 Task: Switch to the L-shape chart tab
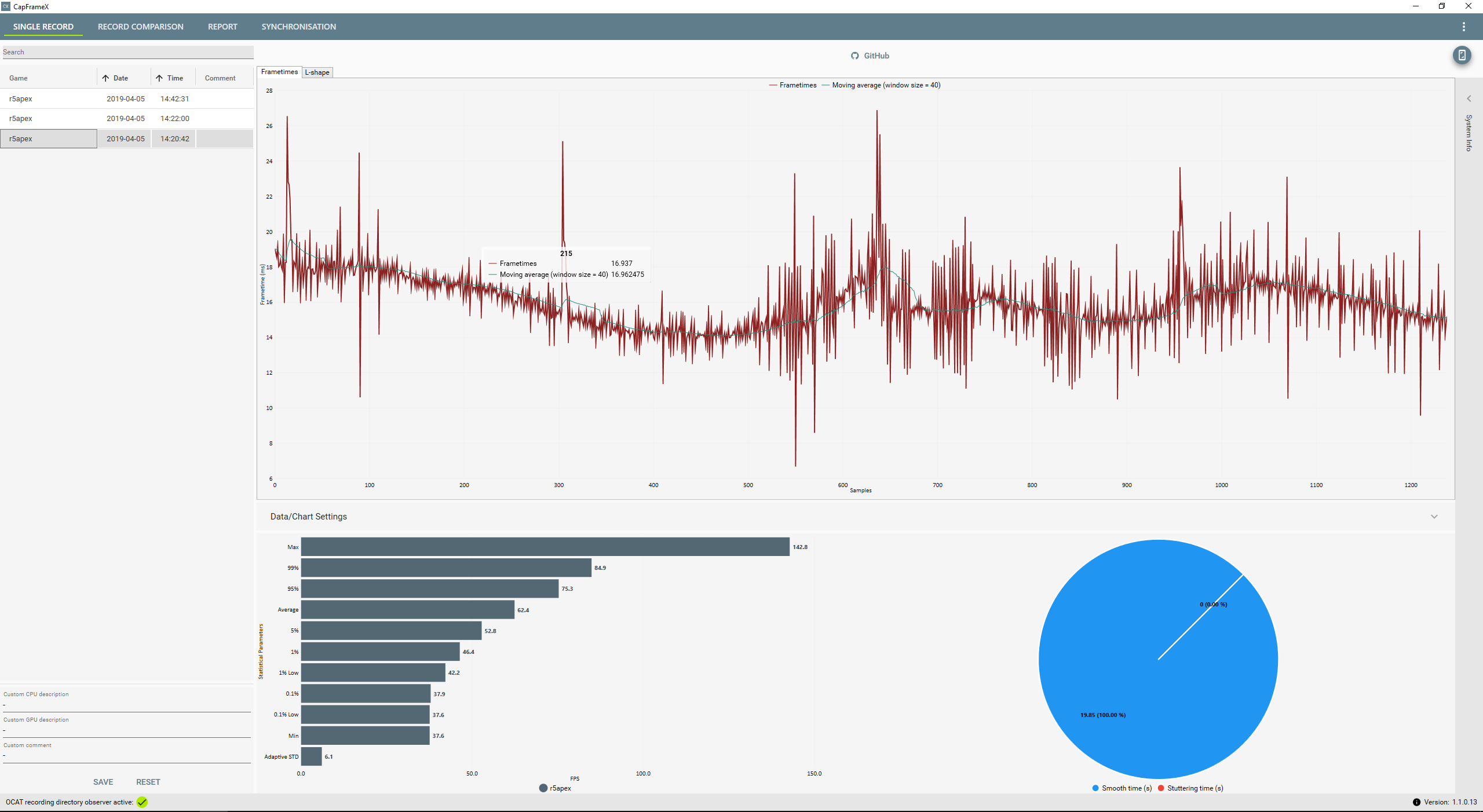point(317,72)
